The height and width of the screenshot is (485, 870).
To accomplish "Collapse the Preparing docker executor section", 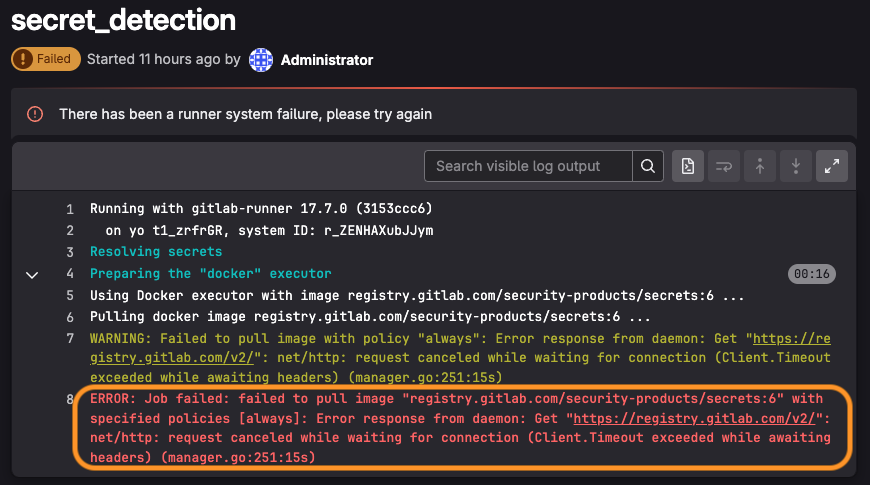I will point(32,275).
